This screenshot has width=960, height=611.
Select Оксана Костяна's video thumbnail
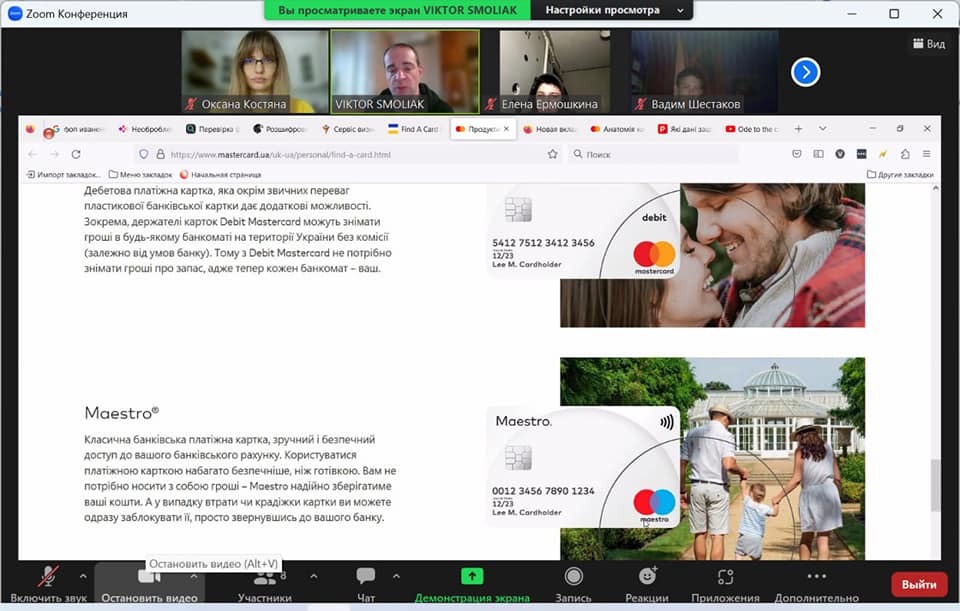click(x=255, y=72)
